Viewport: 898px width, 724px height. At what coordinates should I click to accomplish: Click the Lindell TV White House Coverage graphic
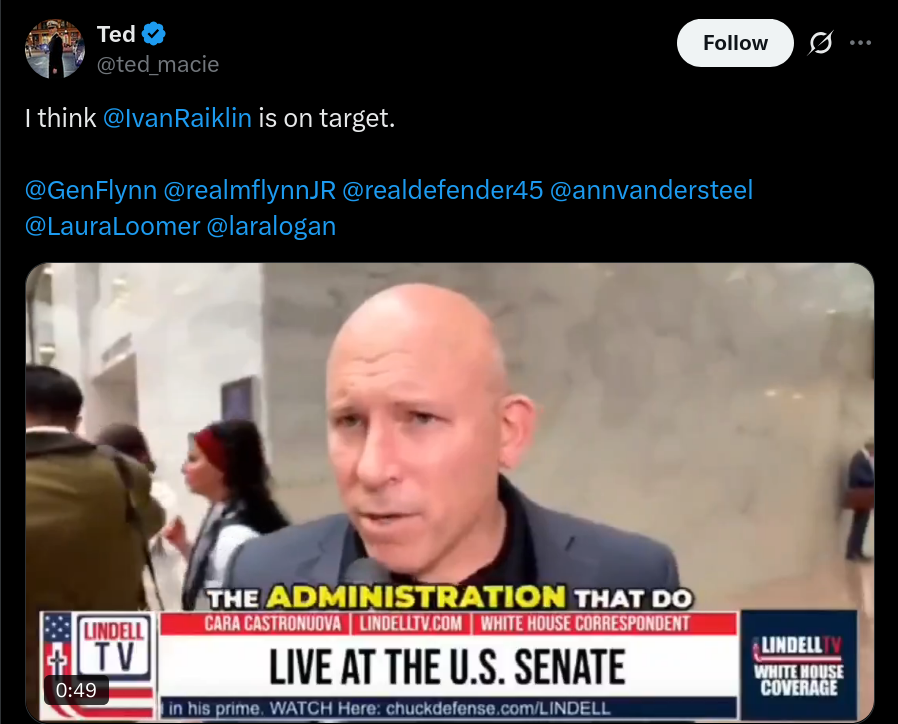coord(799,665)
